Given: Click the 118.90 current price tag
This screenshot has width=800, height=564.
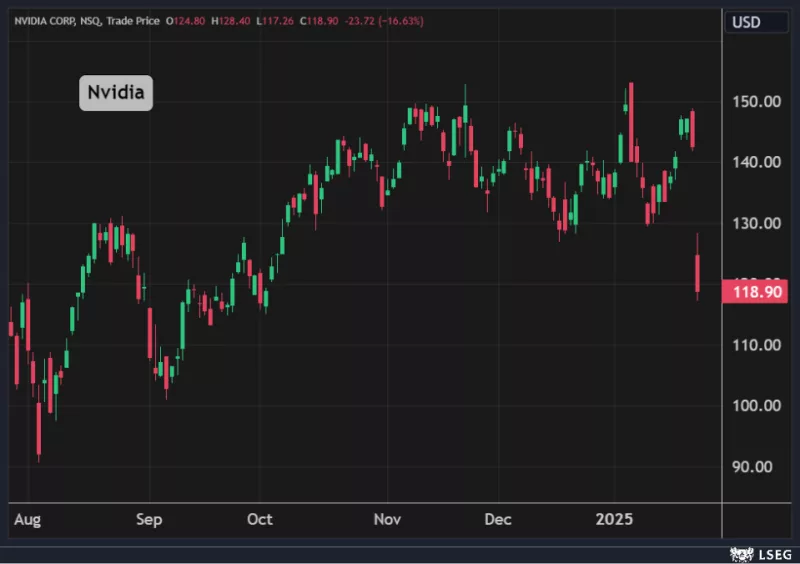Looking at the screenshot, I should [755, 291].
